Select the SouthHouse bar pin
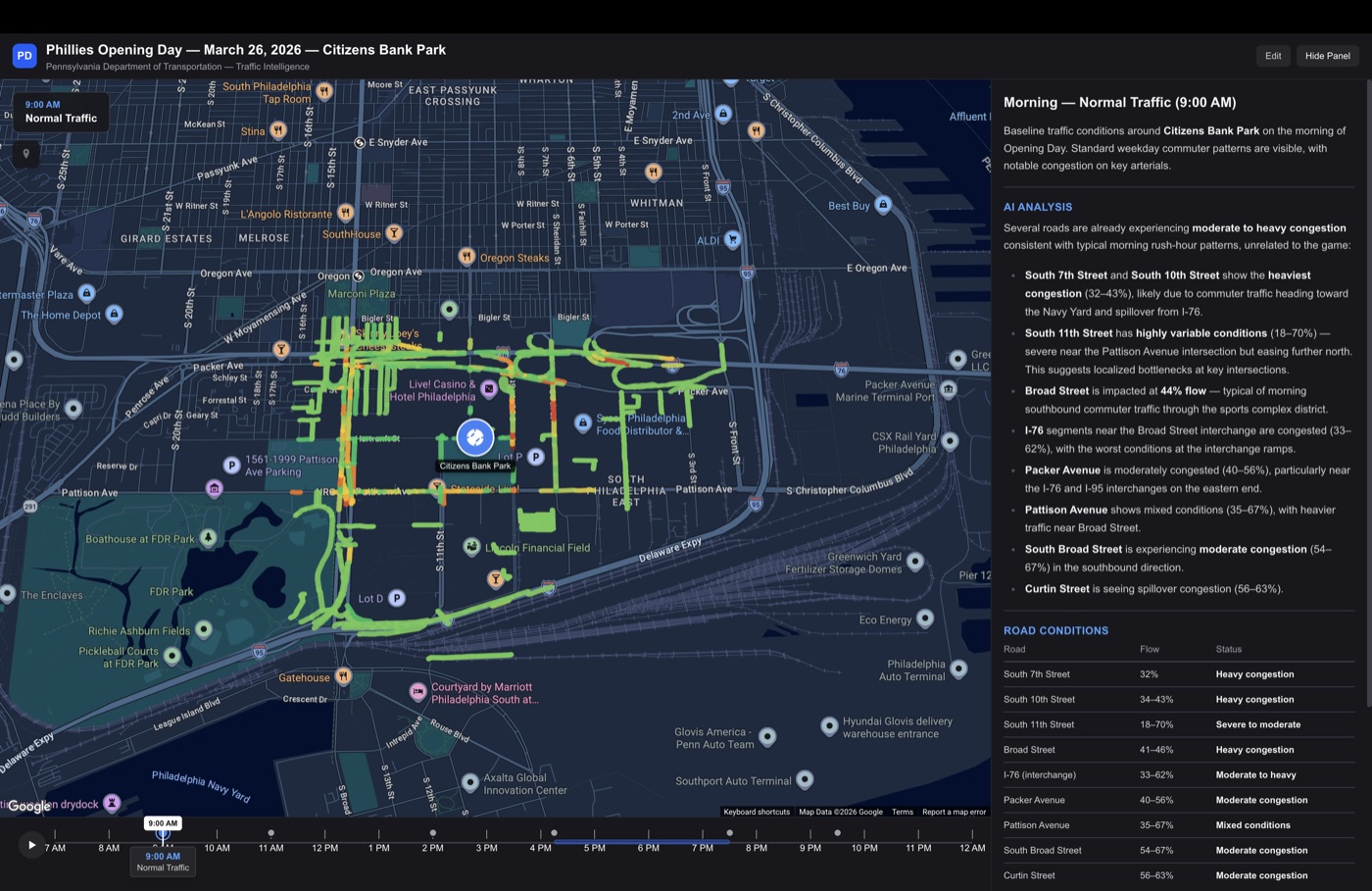The width and height of the screenshot is (1372, 891). [394, 233]
